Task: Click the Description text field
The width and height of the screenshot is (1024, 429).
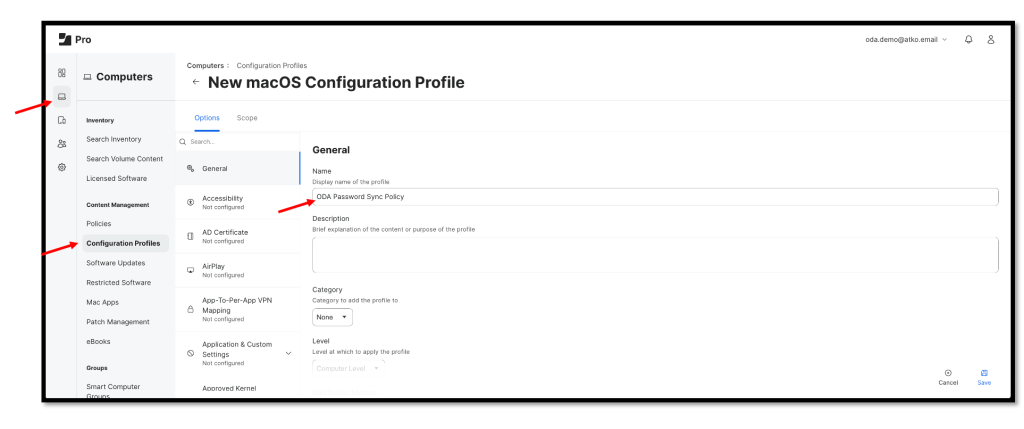Action: click(655, 254)
